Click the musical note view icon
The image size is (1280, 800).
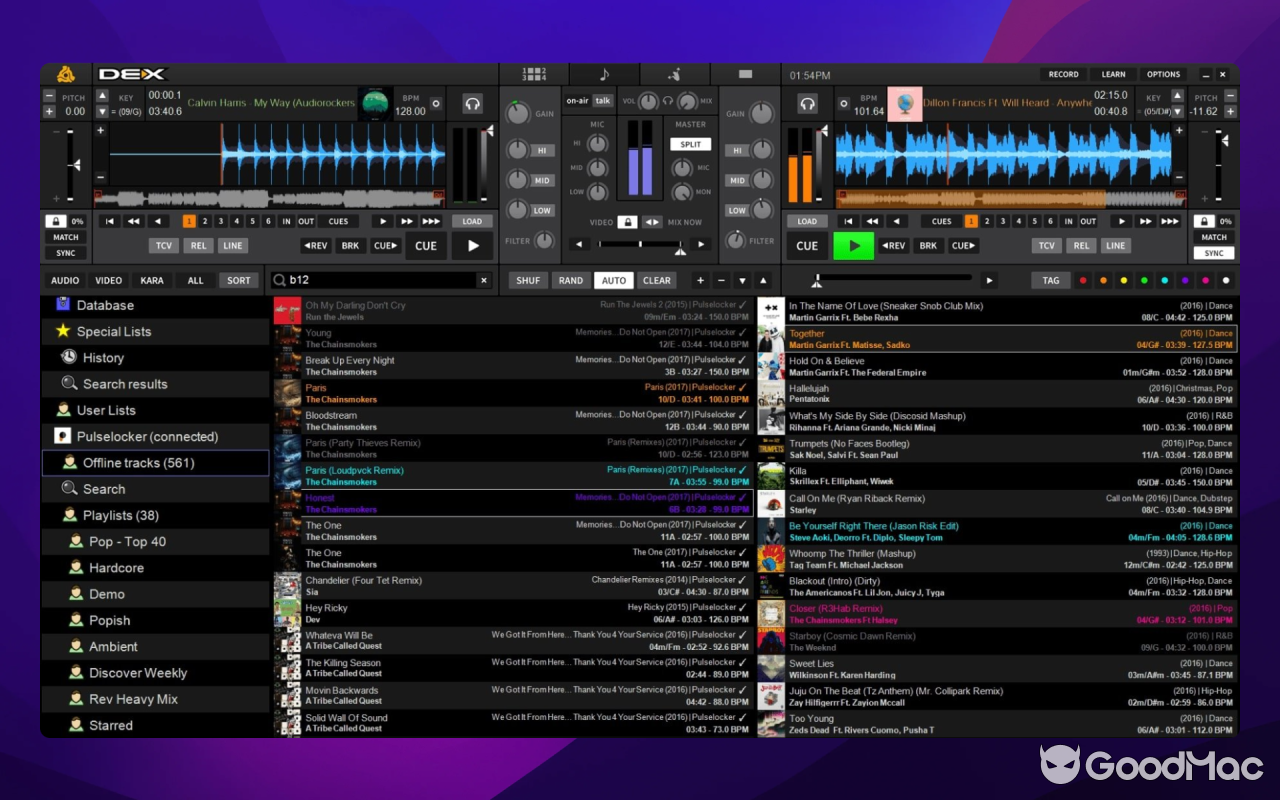(603, 74)
